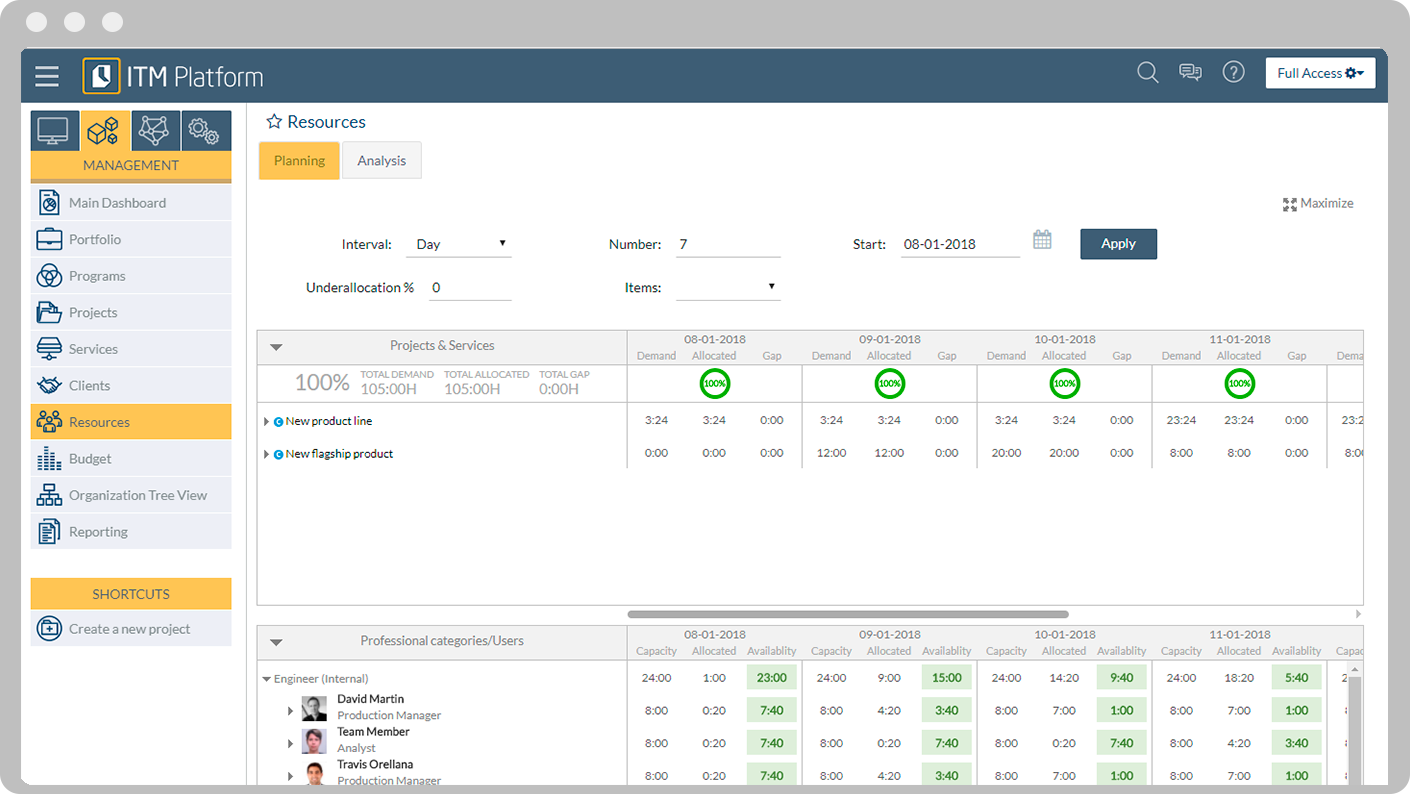Viewport: 1410px width, 794px height.
Task: Click the 20:00 demand cell for New flagship product
Action: coord(1006,454)
